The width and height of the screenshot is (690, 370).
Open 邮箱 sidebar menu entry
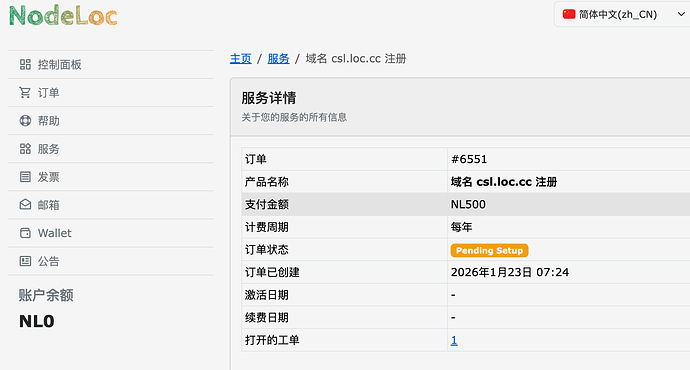pyautogui.click(x=110, y=205)
